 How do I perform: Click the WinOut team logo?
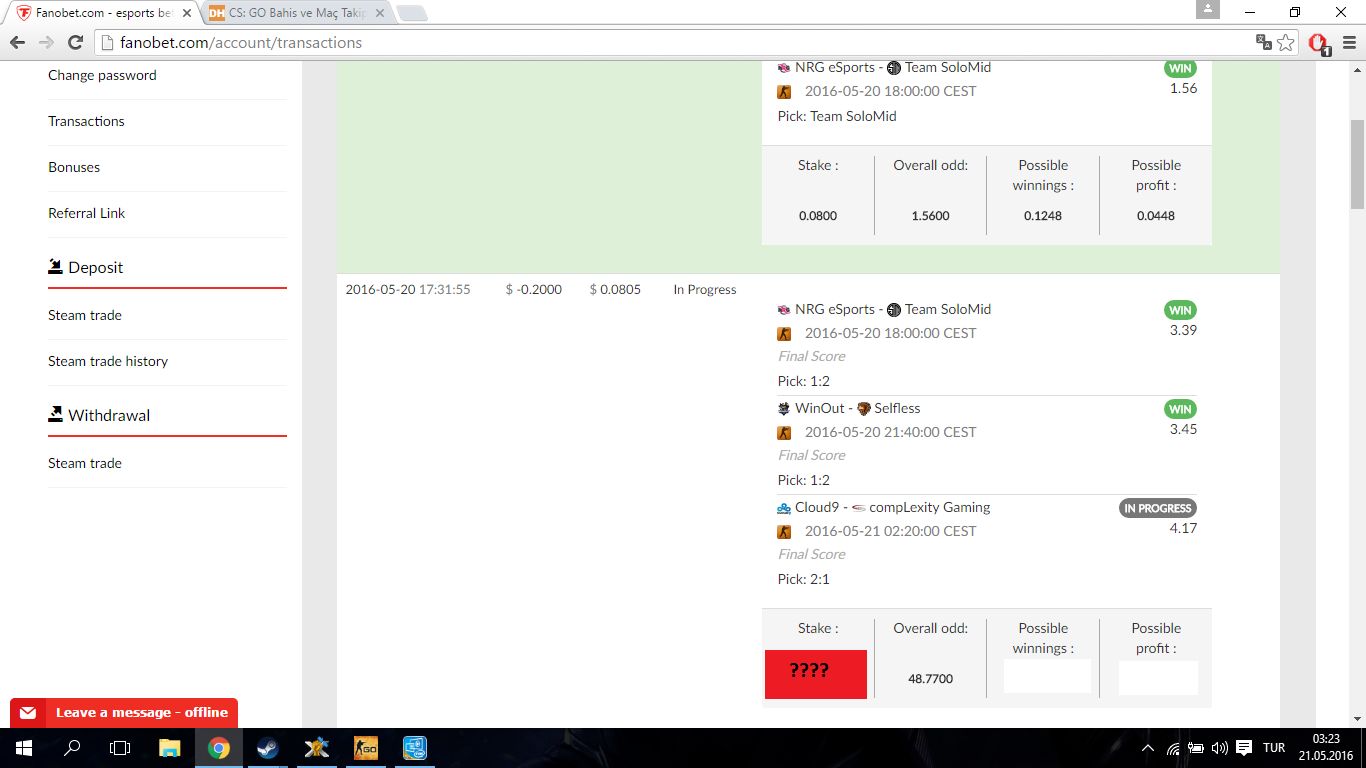pos(784,409)
